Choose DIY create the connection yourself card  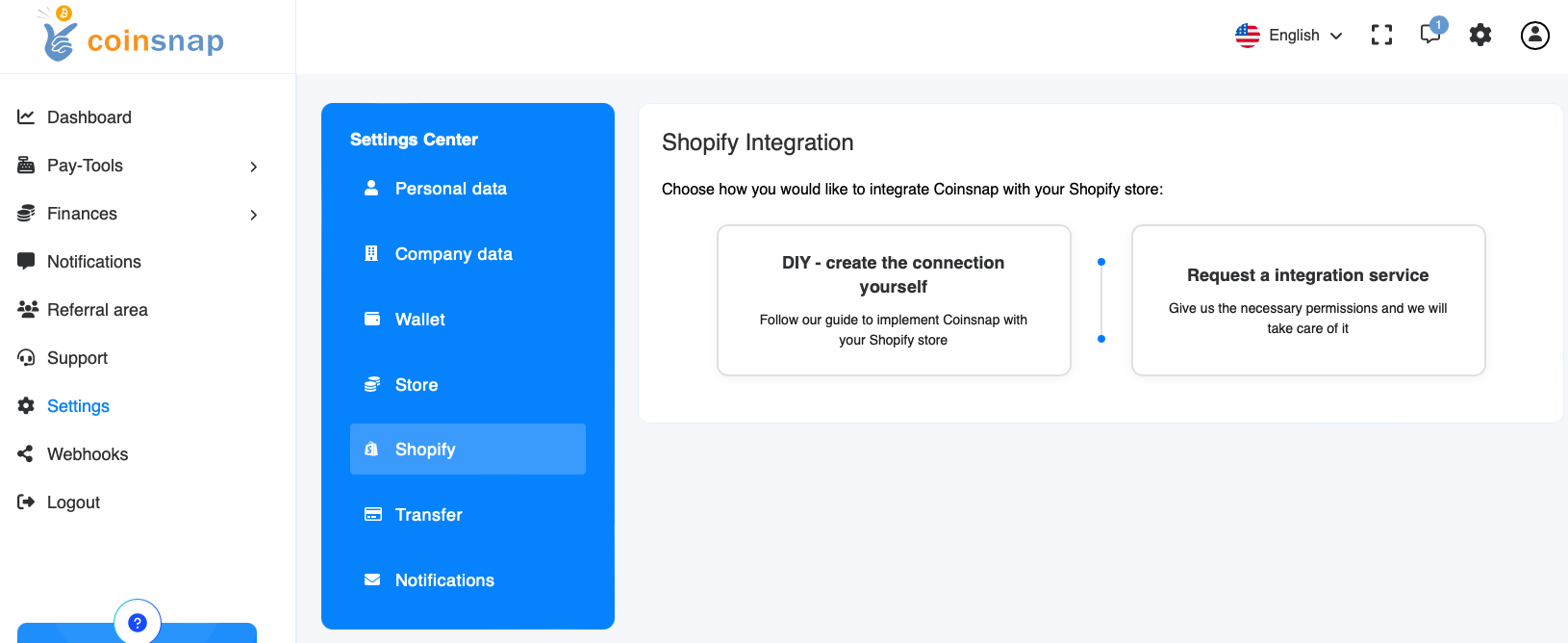pyautogui.click(x=894, y=300)
